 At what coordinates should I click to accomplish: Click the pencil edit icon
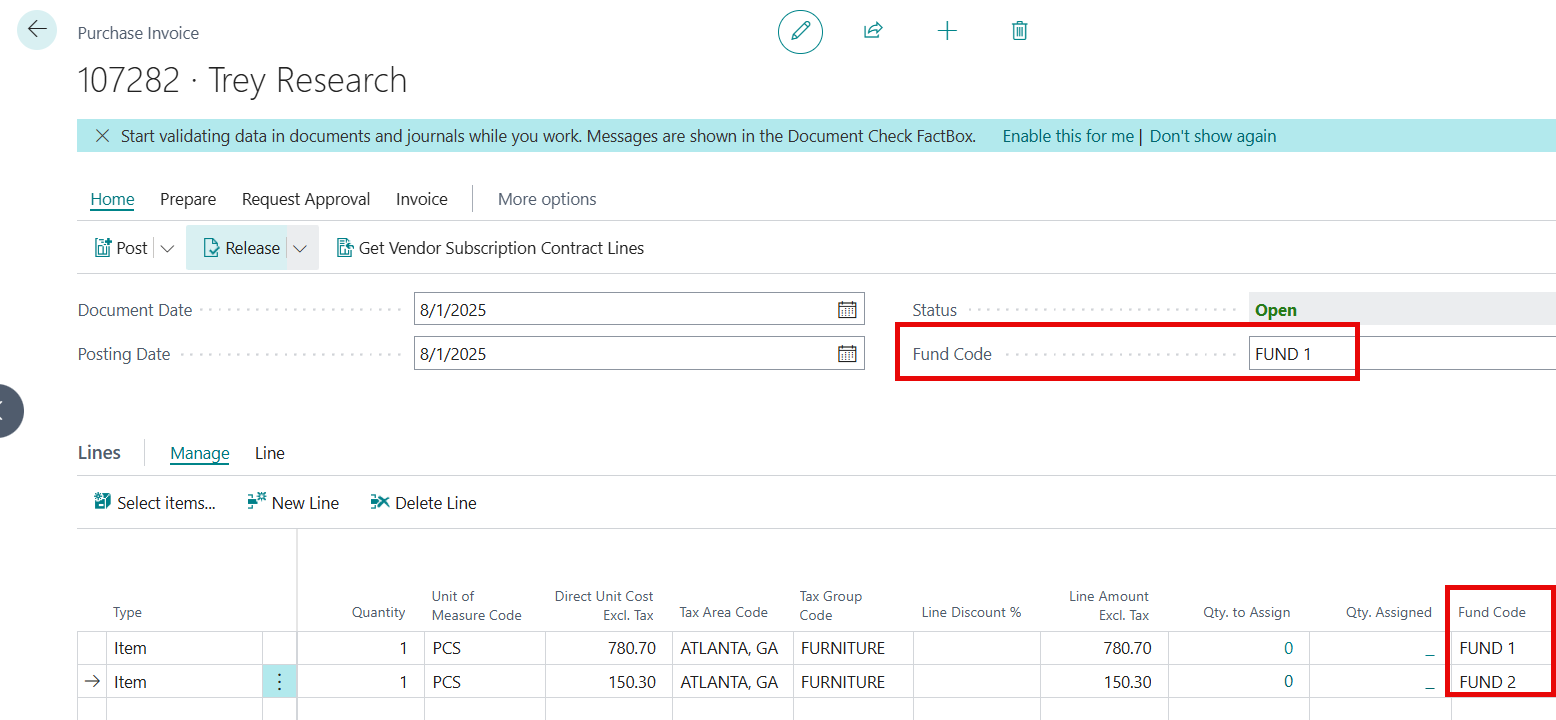800,31
